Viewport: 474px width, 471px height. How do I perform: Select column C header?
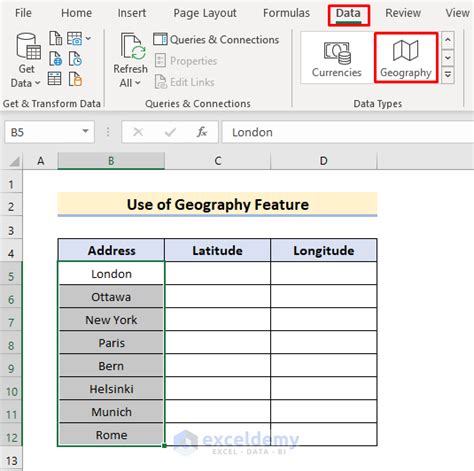pyautogui.click(x=218, y=161)
